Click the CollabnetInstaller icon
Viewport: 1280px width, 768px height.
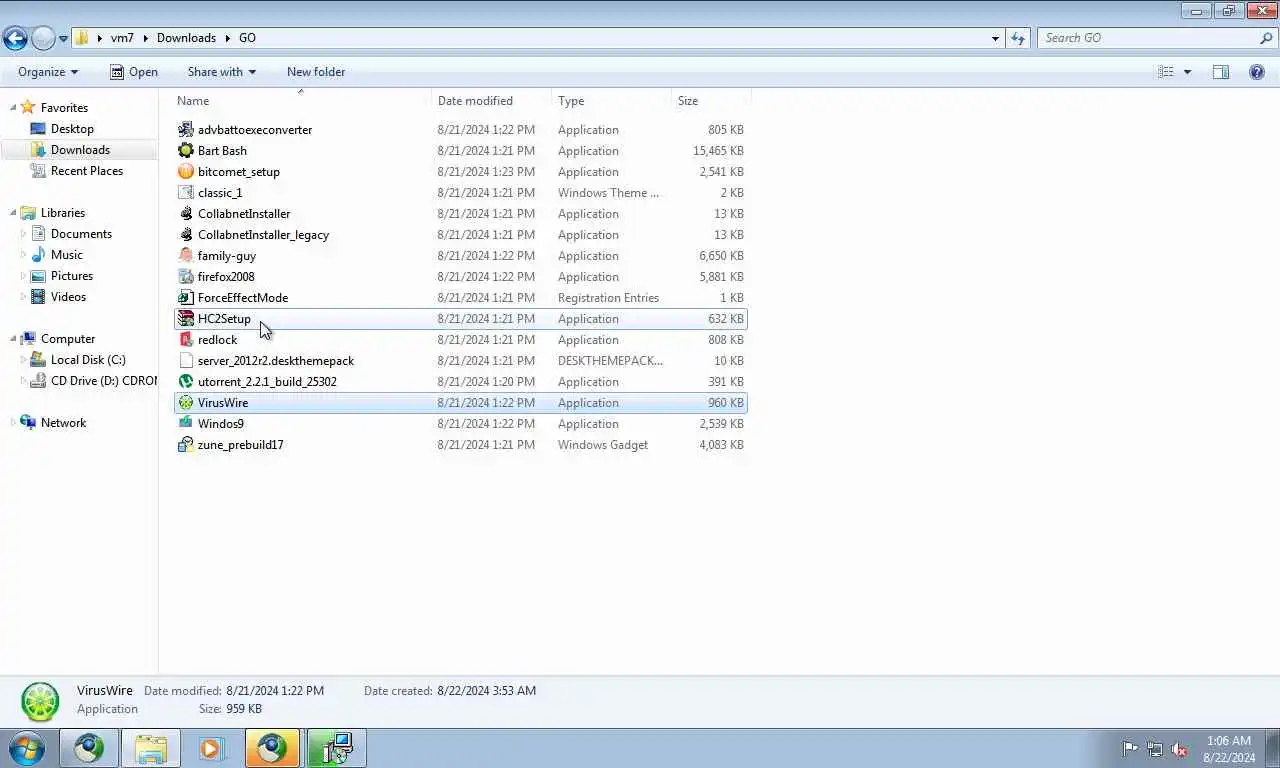(185, 214)
